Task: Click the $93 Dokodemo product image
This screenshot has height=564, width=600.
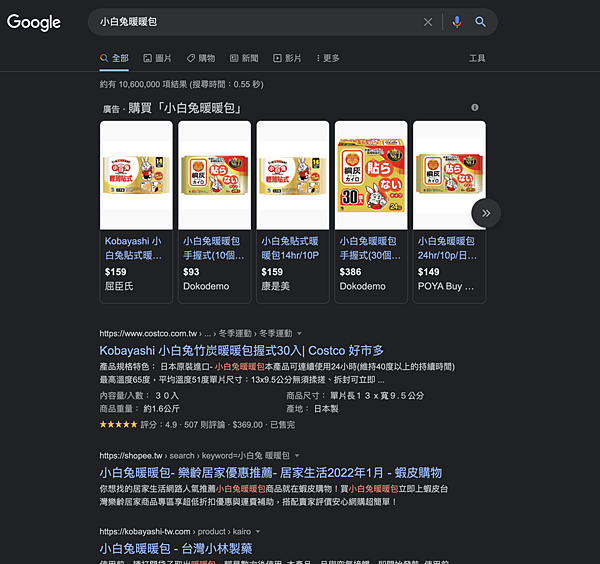Action: click(215, 175)
